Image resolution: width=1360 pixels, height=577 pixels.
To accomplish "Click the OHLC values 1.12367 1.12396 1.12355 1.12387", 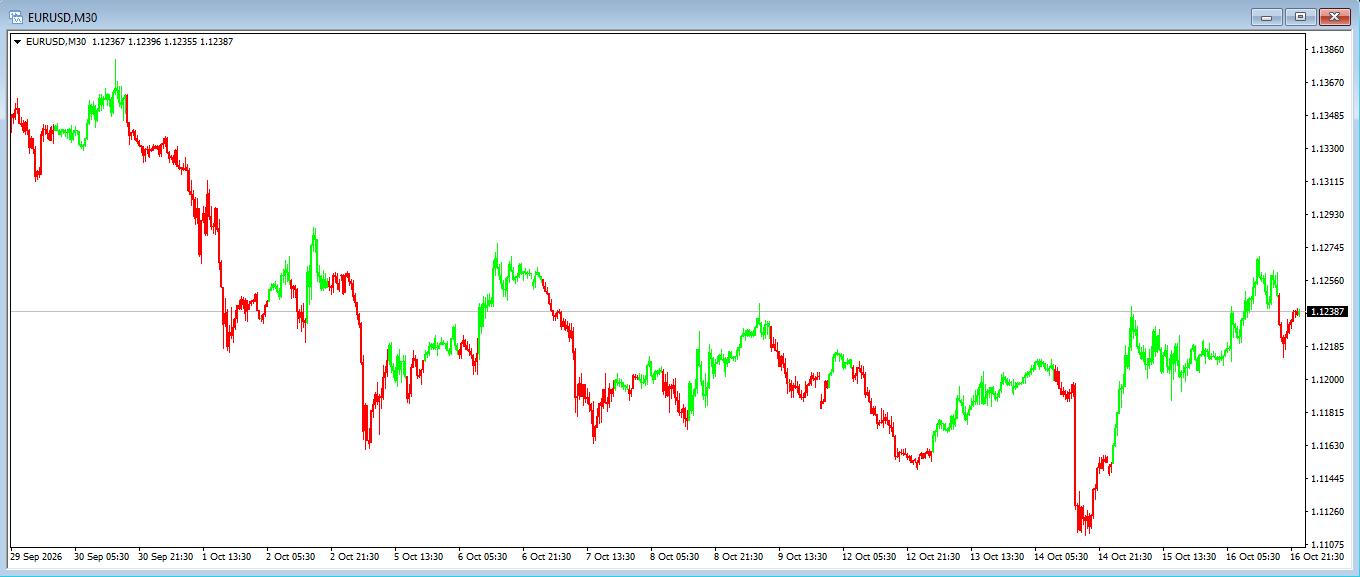I will [162, 42].
